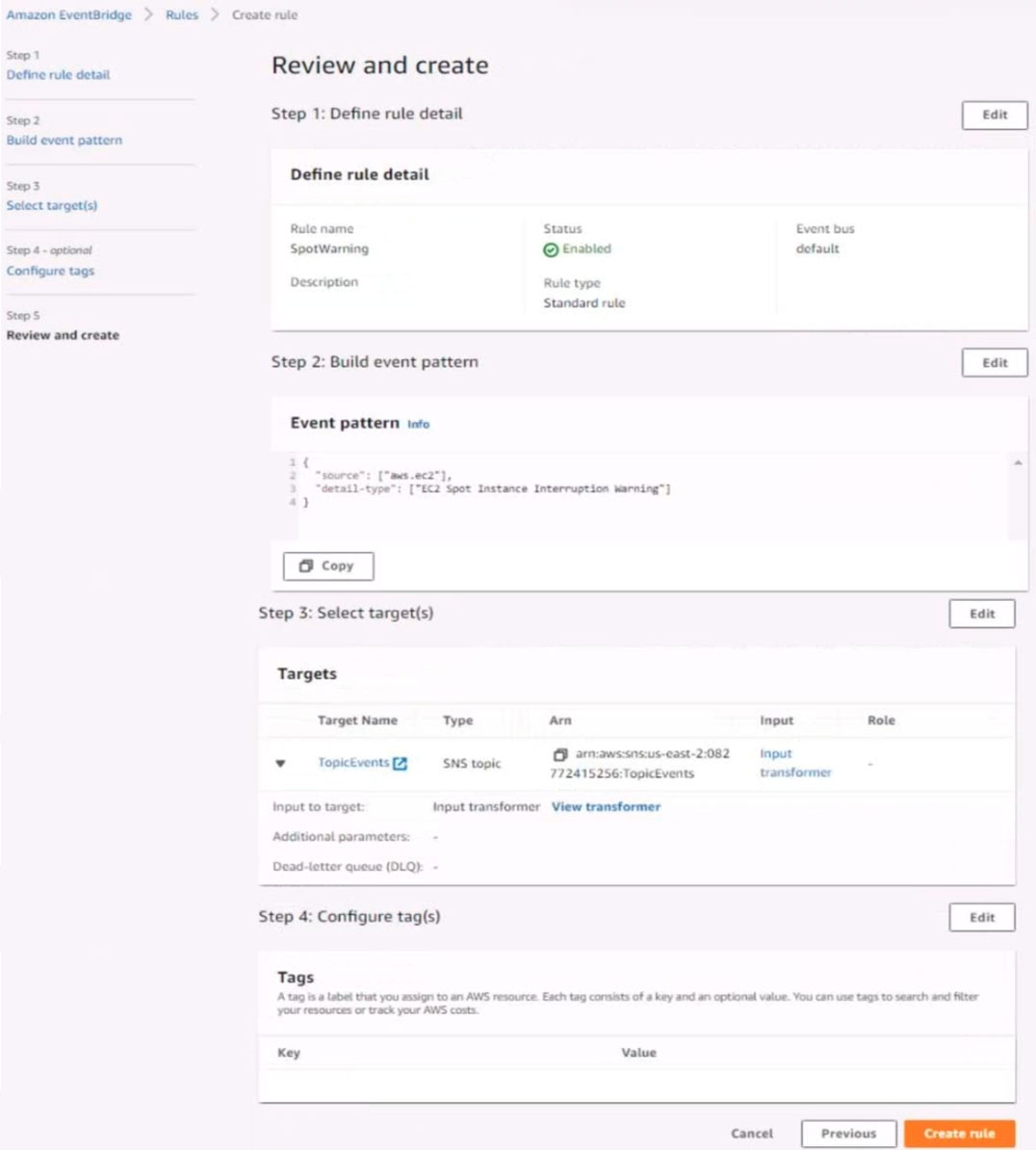Jump to Build event pattern step
Screen dimensions: 1036x1150
point(65,141)
